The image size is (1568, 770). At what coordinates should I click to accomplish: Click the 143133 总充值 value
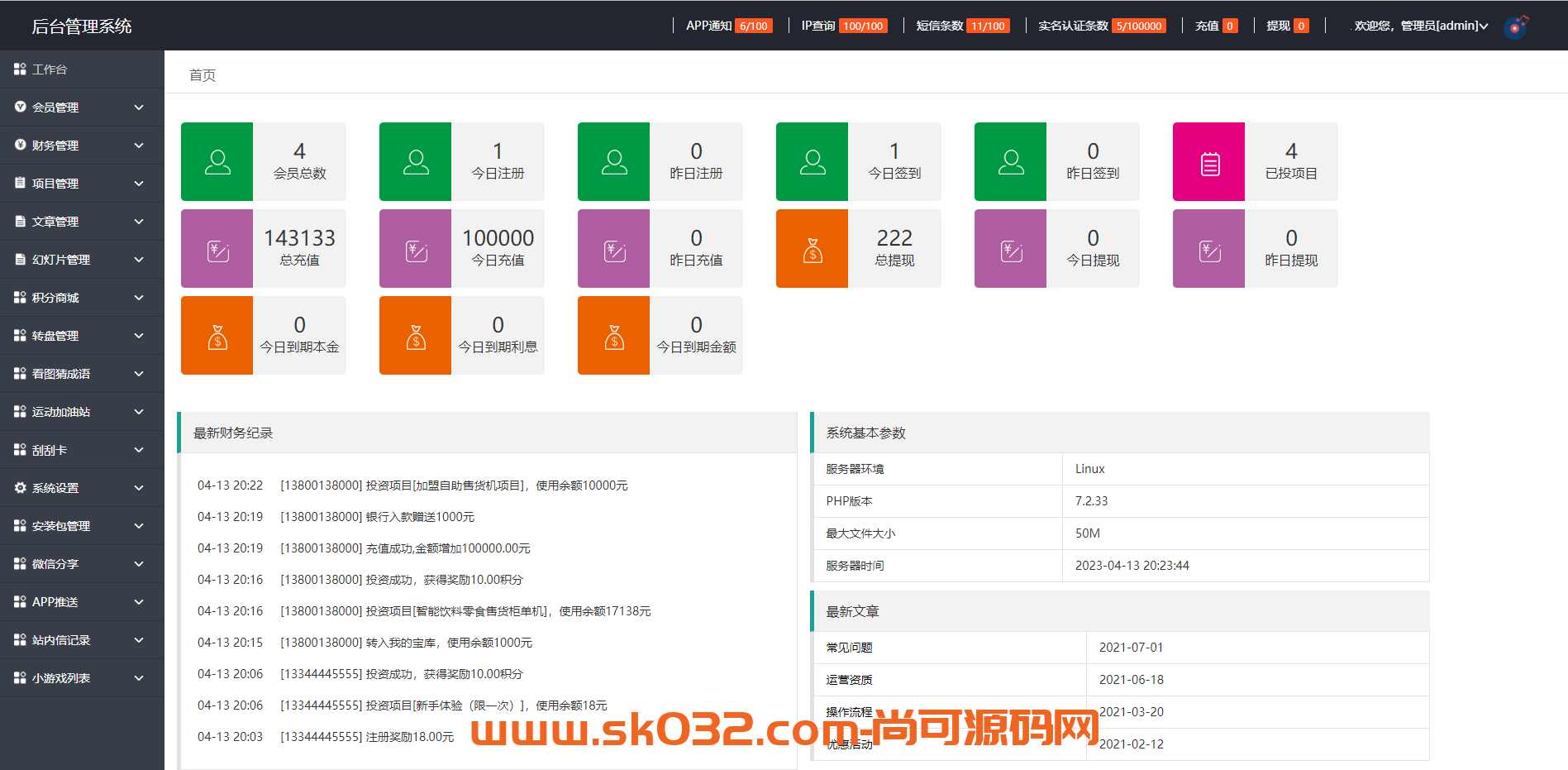(x=299, y=238)
